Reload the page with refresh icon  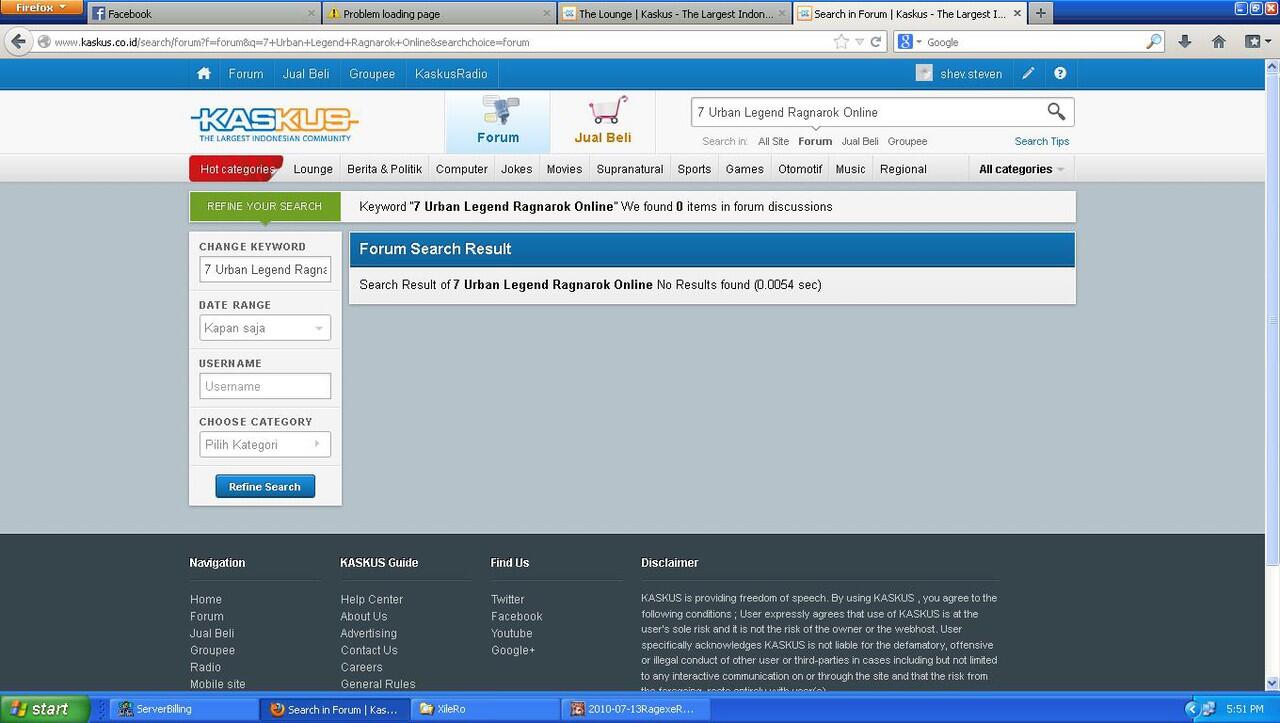pos(876,42)
